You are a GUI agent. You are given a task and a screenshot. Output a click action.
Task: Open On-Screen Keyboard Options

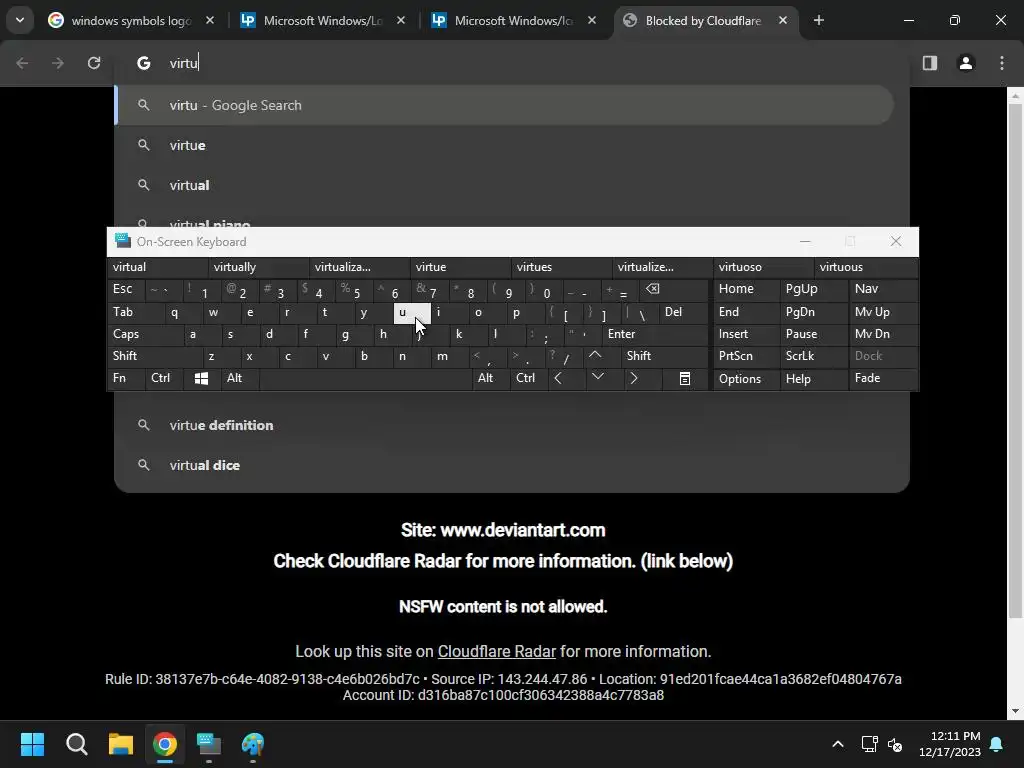(x=746, y=379)
